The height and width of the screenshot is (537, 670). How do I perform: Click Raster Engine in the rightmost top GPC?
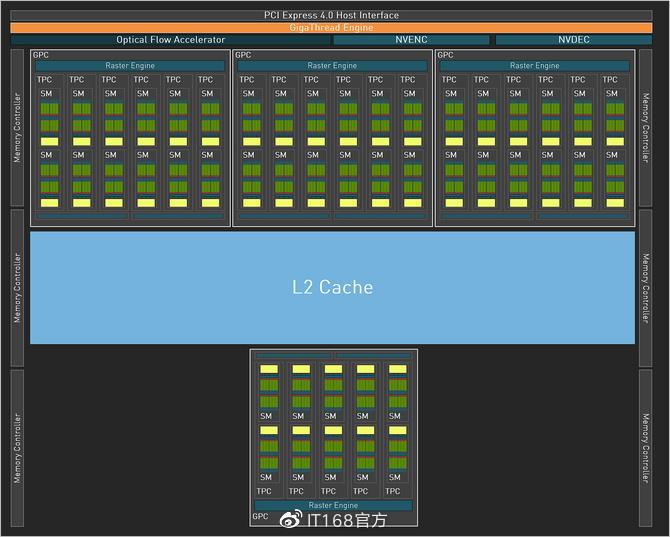tap(535, 66)
